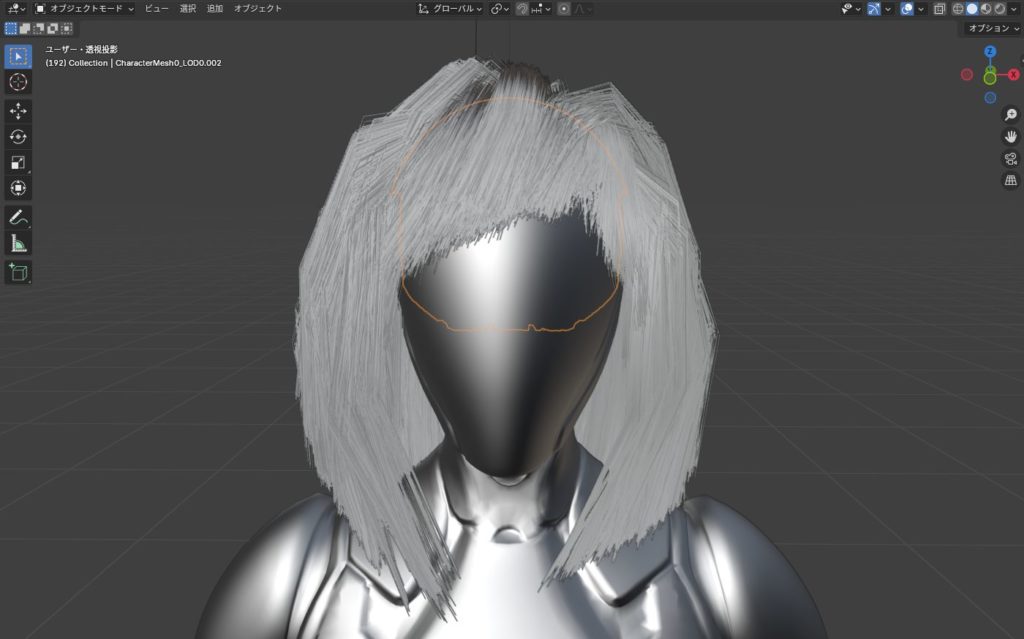Select the Cursor tool in the toolbar
Image resolution: width=1024 pixels, height=639 pixels.
point(18,82)
